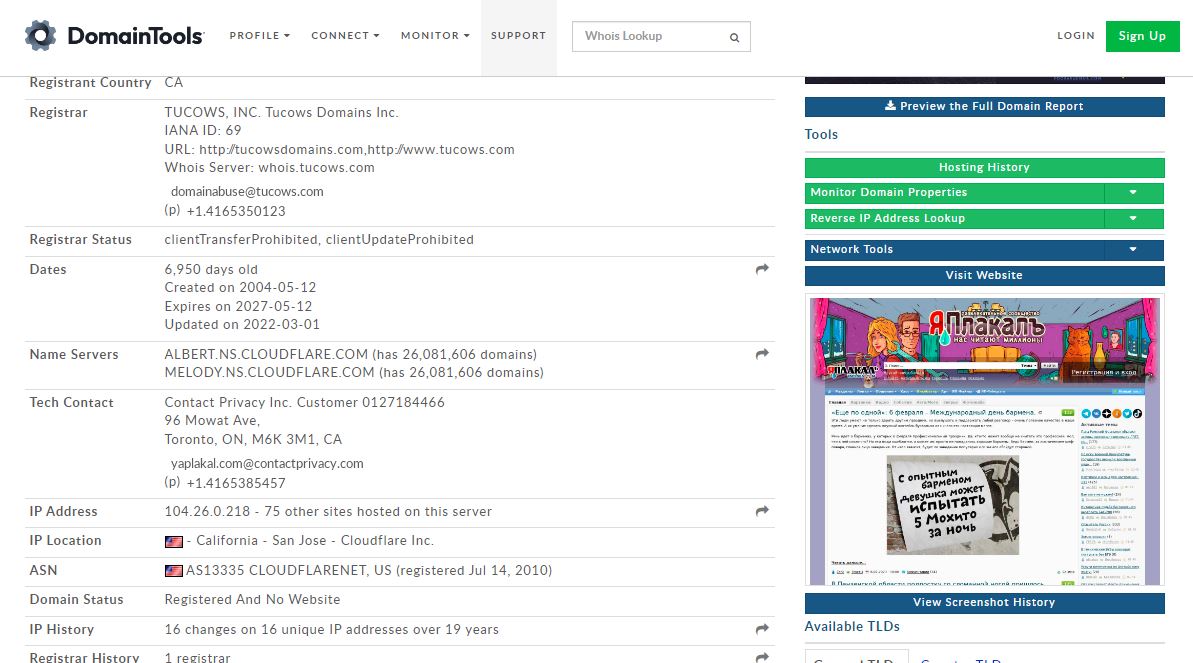The height and width of the screenshot is (663, 1193).
Task: Open the CONNECT dropdown menu
Action: point(345,36)
